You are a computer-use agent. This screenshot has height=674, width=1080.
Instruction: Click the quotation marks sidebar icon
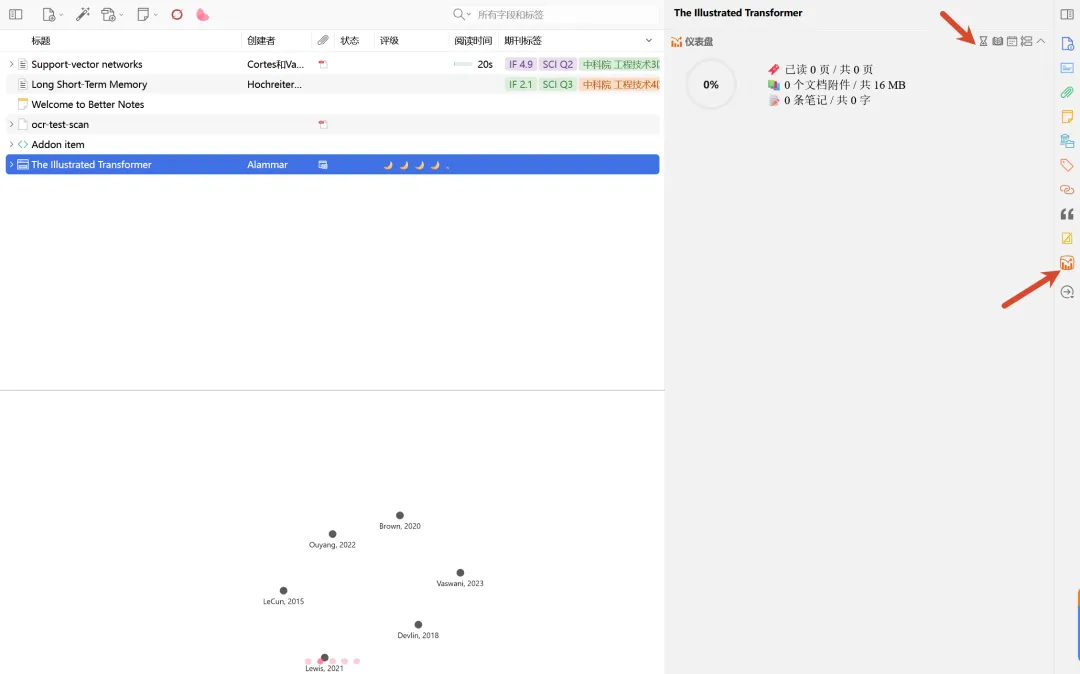(x=1066, y=214)
